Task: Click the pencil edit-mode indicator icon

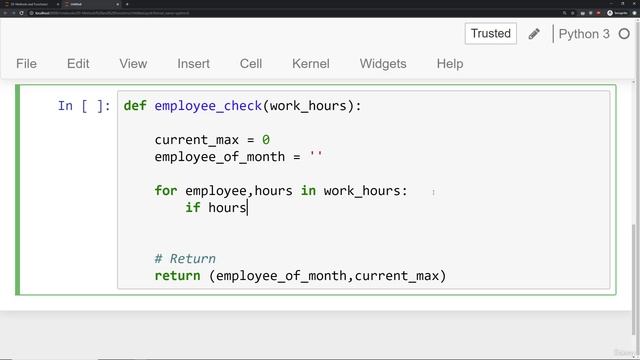Action: point(534,33)
